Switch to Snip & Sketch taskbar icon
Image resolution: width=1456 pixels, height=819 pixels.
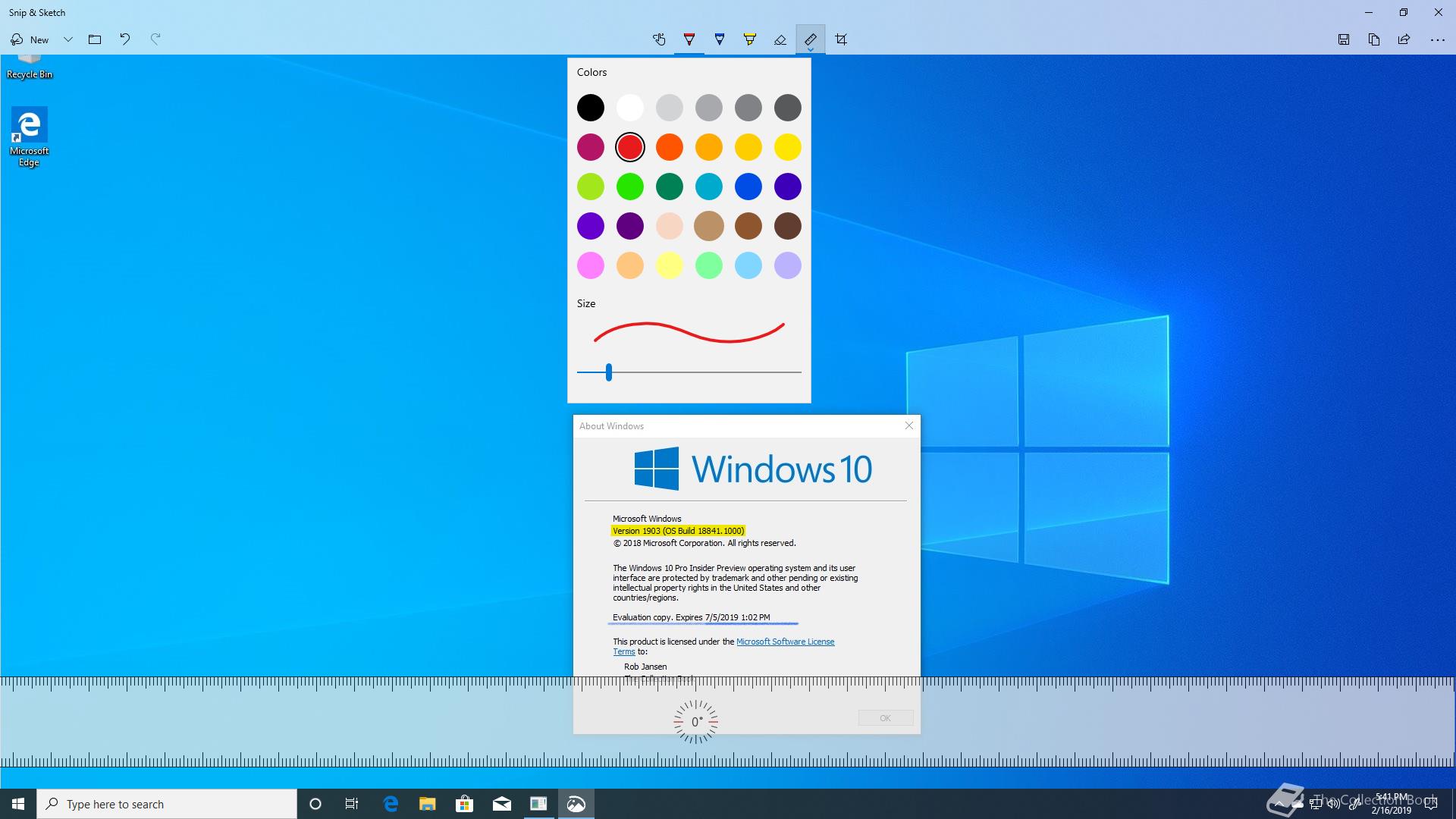576,804
